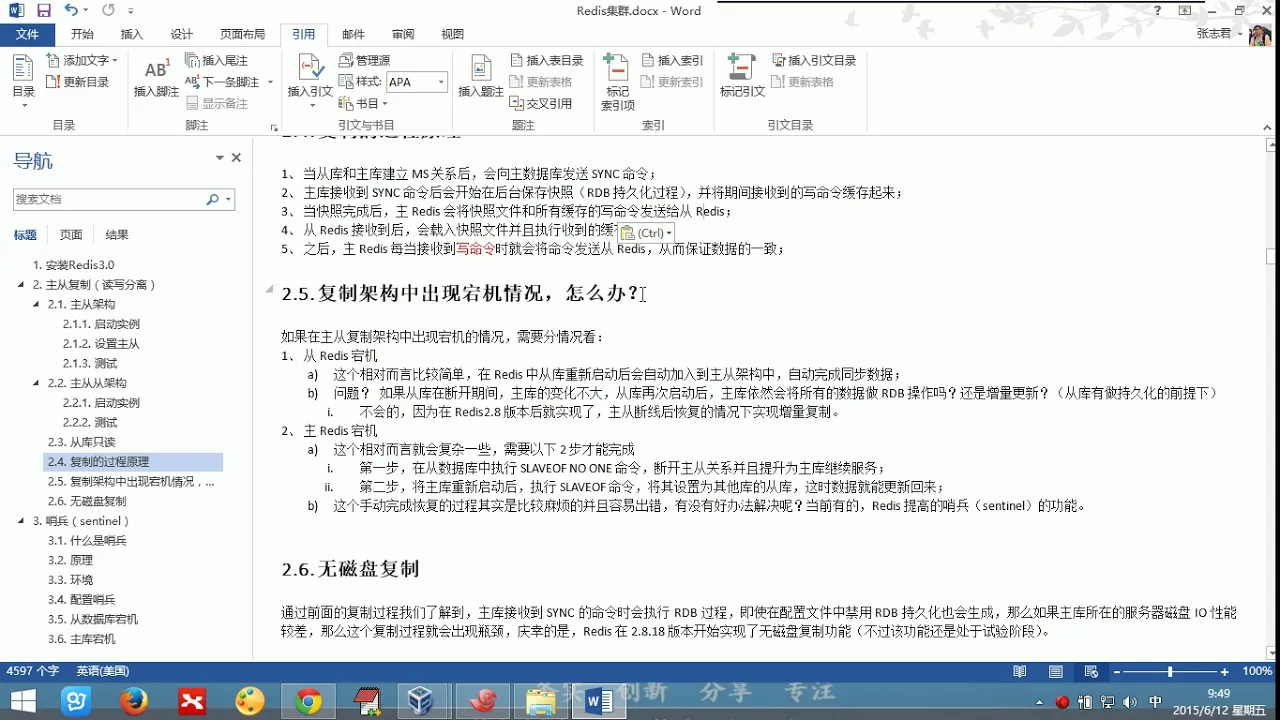Open the 书目 bibliography dropdown
Screen dimensions: 1280x720
click(x=364, y=103)
